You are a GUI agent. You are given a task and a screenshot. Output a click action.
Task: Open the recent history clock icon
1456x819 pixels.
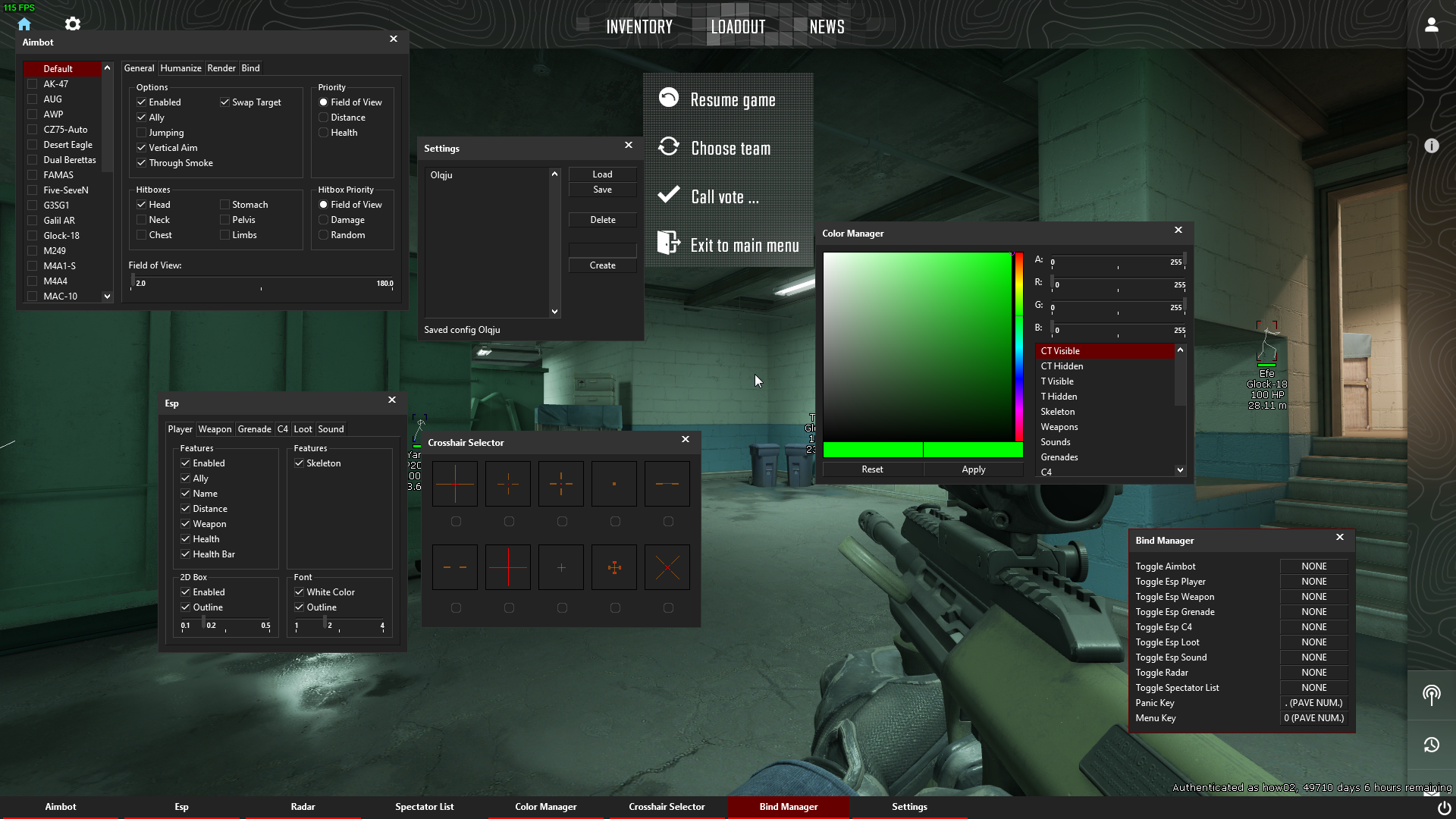(x=1431, y=745)
